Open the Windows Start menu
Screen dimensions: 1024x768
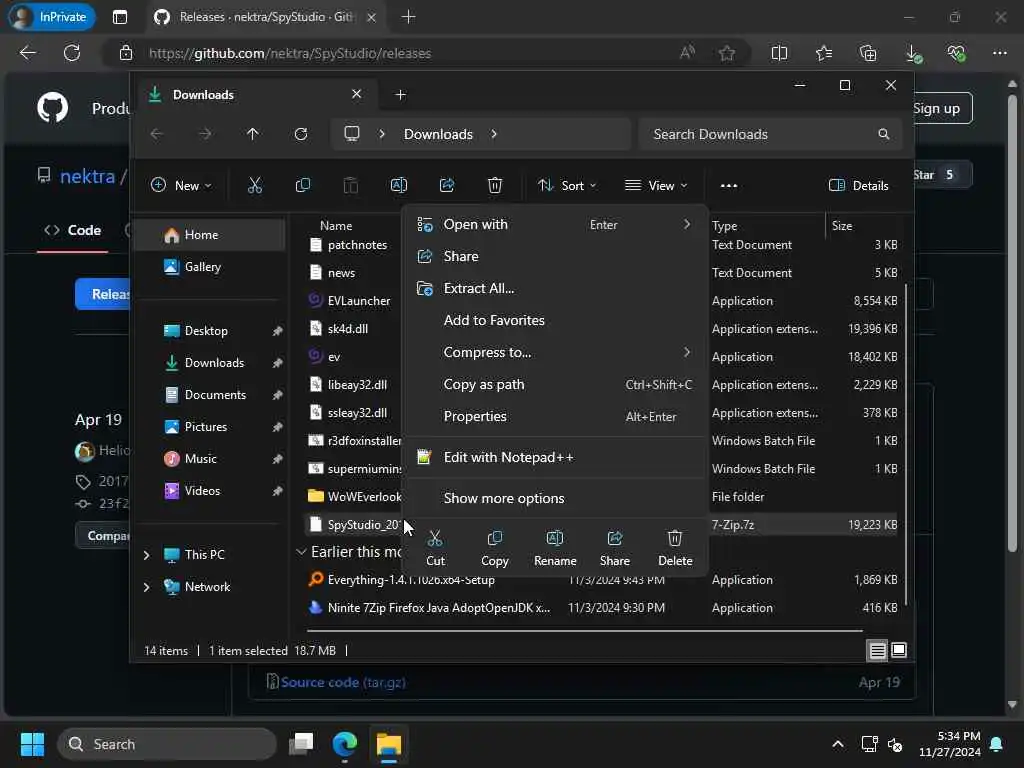click(x=32, y=744)
